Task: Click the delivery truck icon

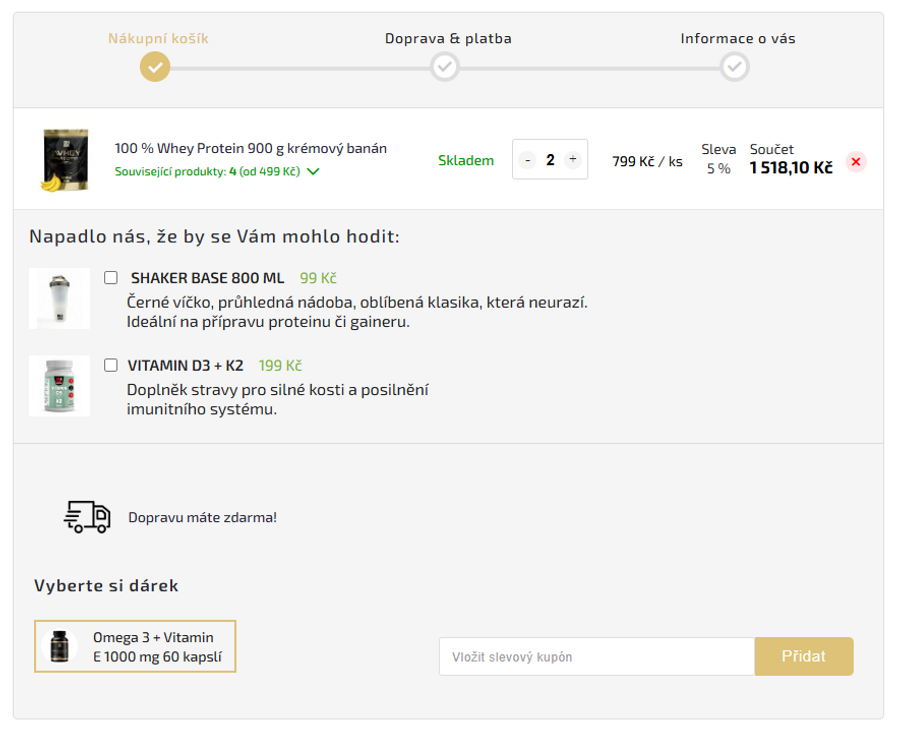Action: point(87,516)
